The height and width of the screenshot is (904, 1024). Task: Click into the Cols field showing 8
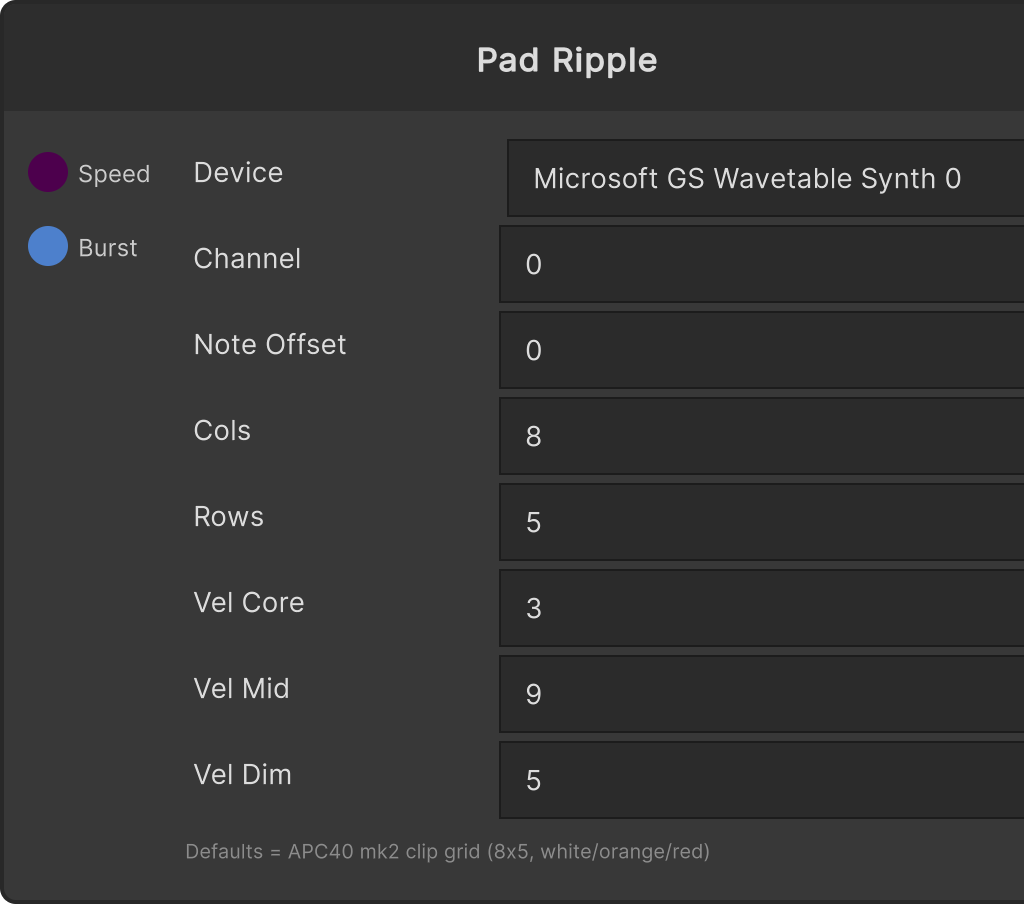pos(761,436)
